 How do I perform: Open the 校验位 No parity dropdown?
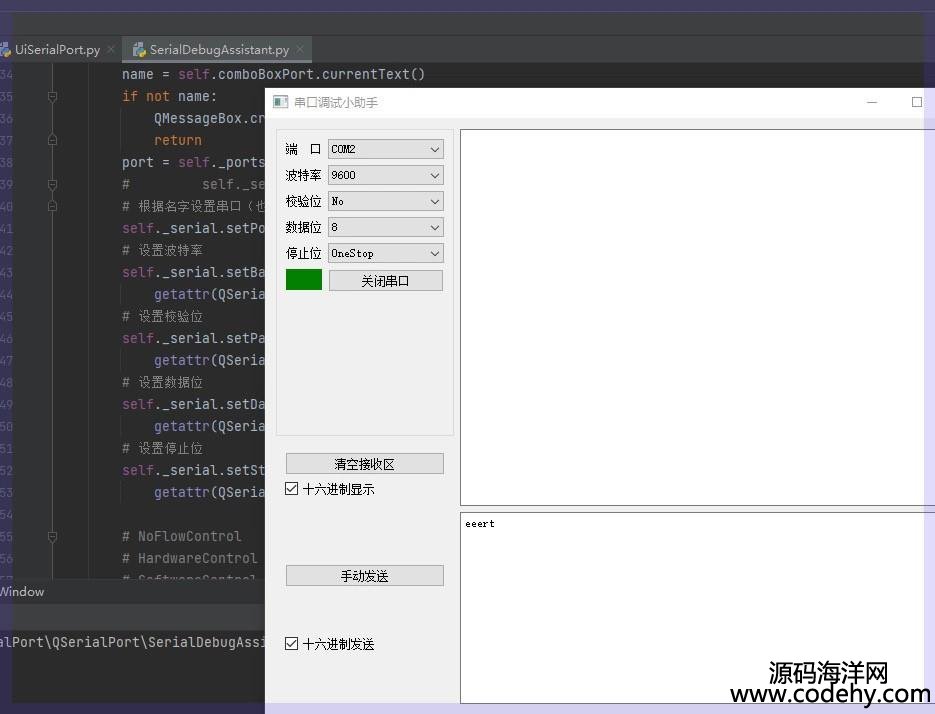[x=385, y=201]
